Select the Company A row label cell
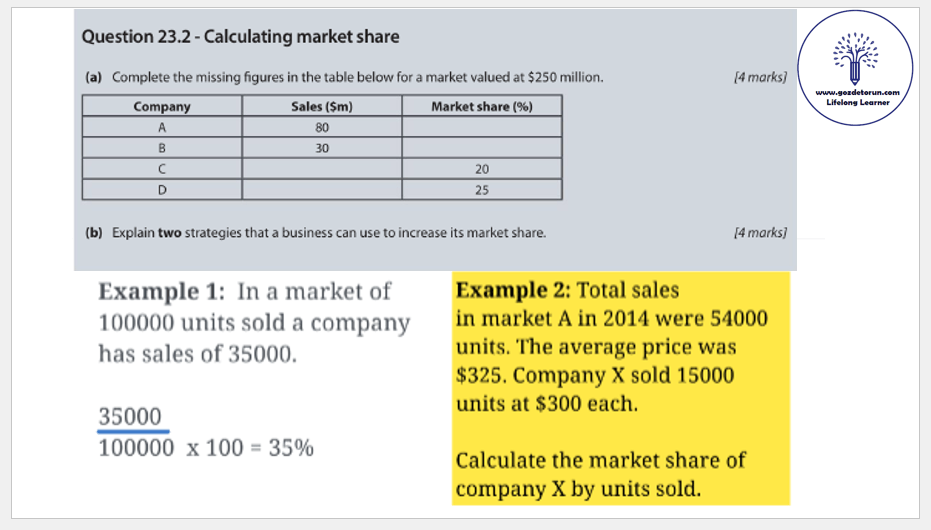 click(162, 128)
